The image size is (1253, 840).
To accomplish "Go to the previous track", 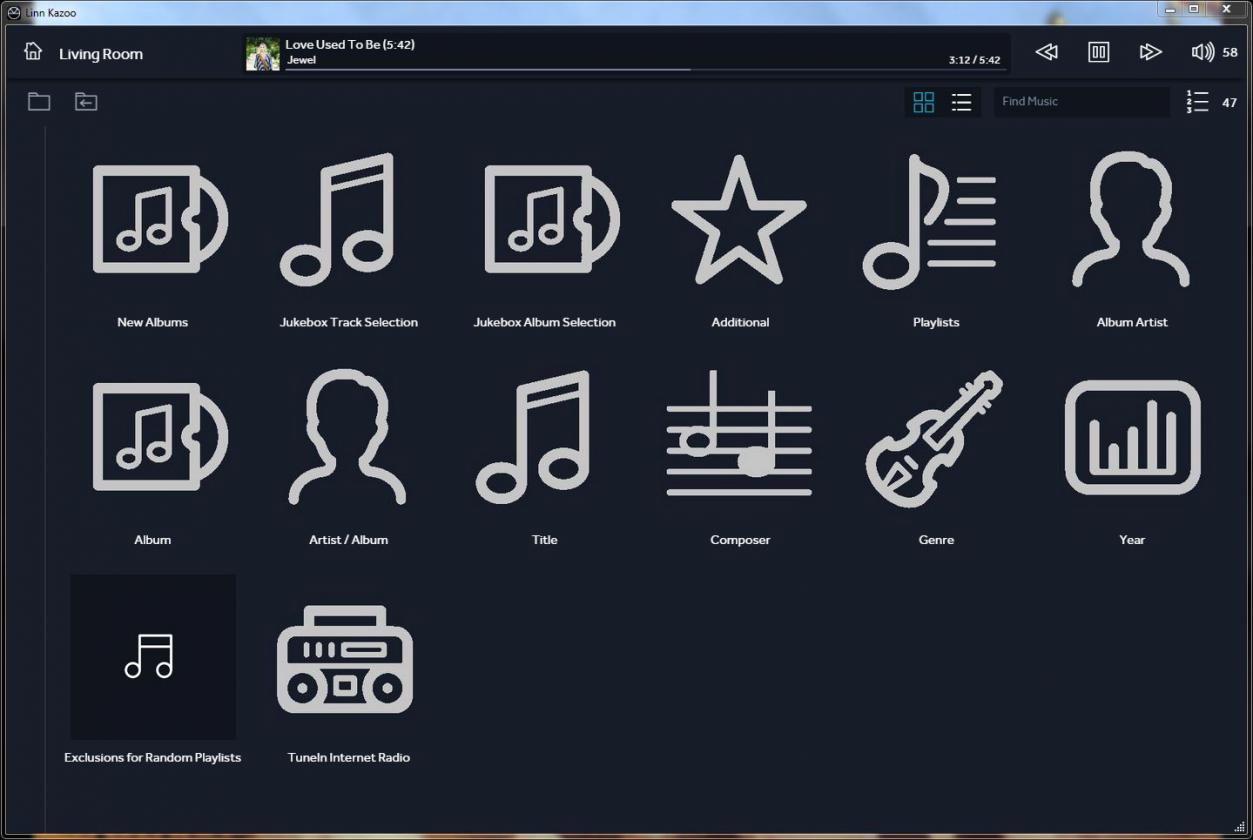I will (x=1046, y=52).
